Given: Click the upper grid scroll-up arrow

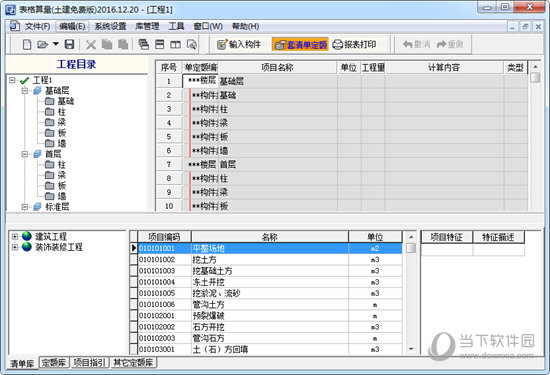Looking at the screenshot, I should (x=535, y=67).
